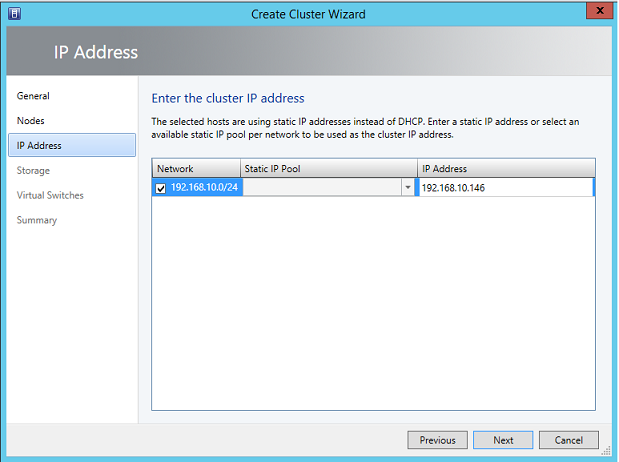Image resolution: width=619 pixels, height=462 pixels.
Task: Cancel the cluster wizard
Action: pos(568,440)
